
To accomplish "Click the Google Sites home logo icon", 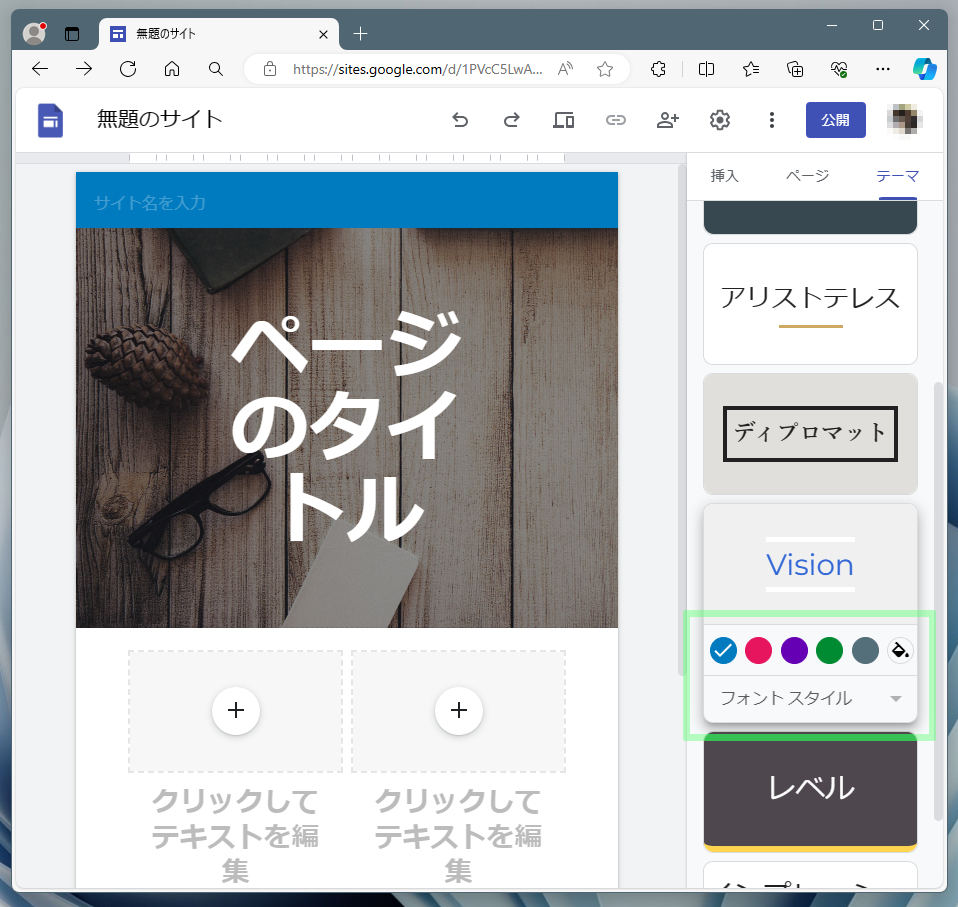I will coord(50,120).
